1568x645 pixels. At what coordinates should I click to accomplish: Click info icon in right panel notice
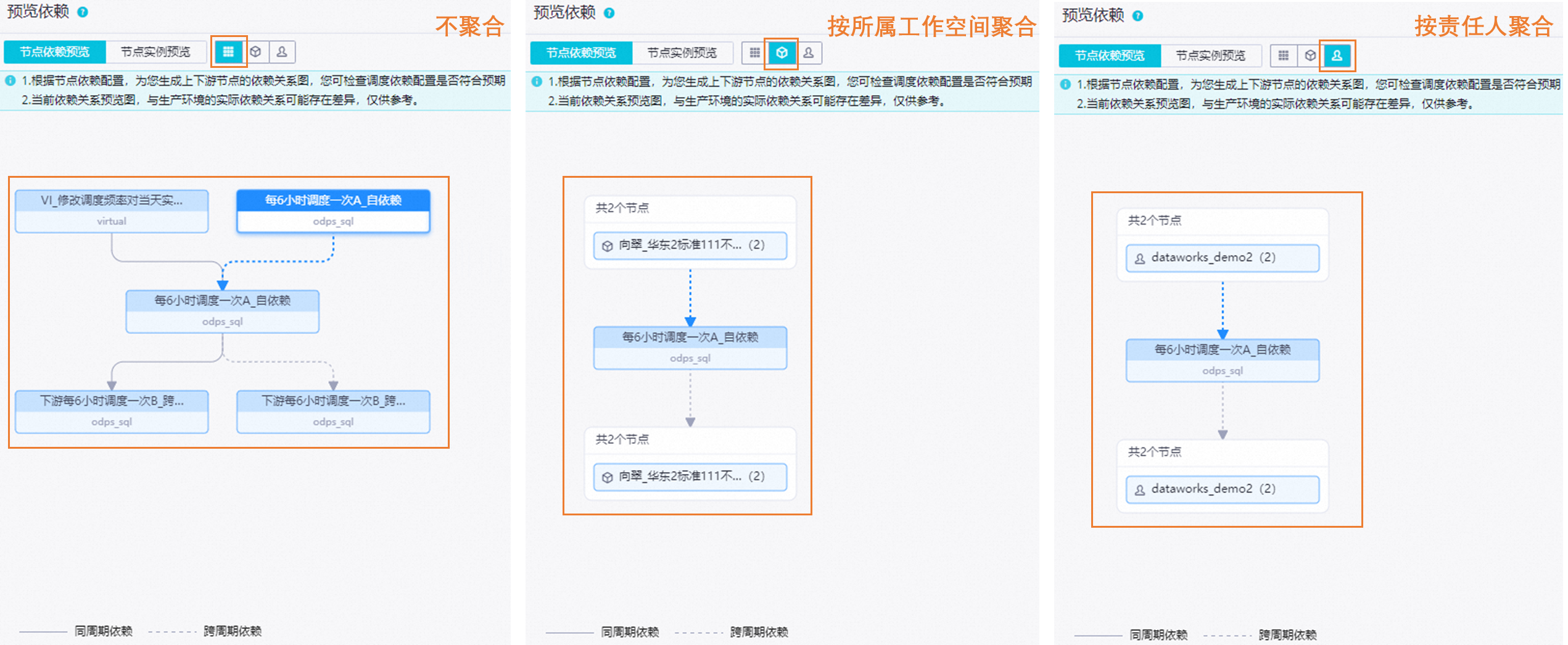click(1065, 84)
